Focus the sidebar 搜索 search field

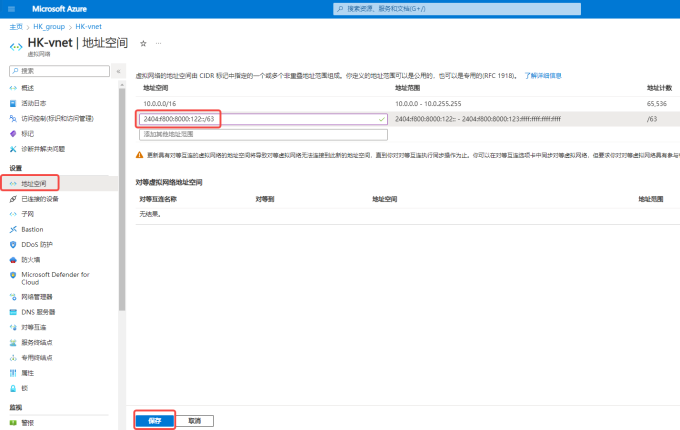59,71
